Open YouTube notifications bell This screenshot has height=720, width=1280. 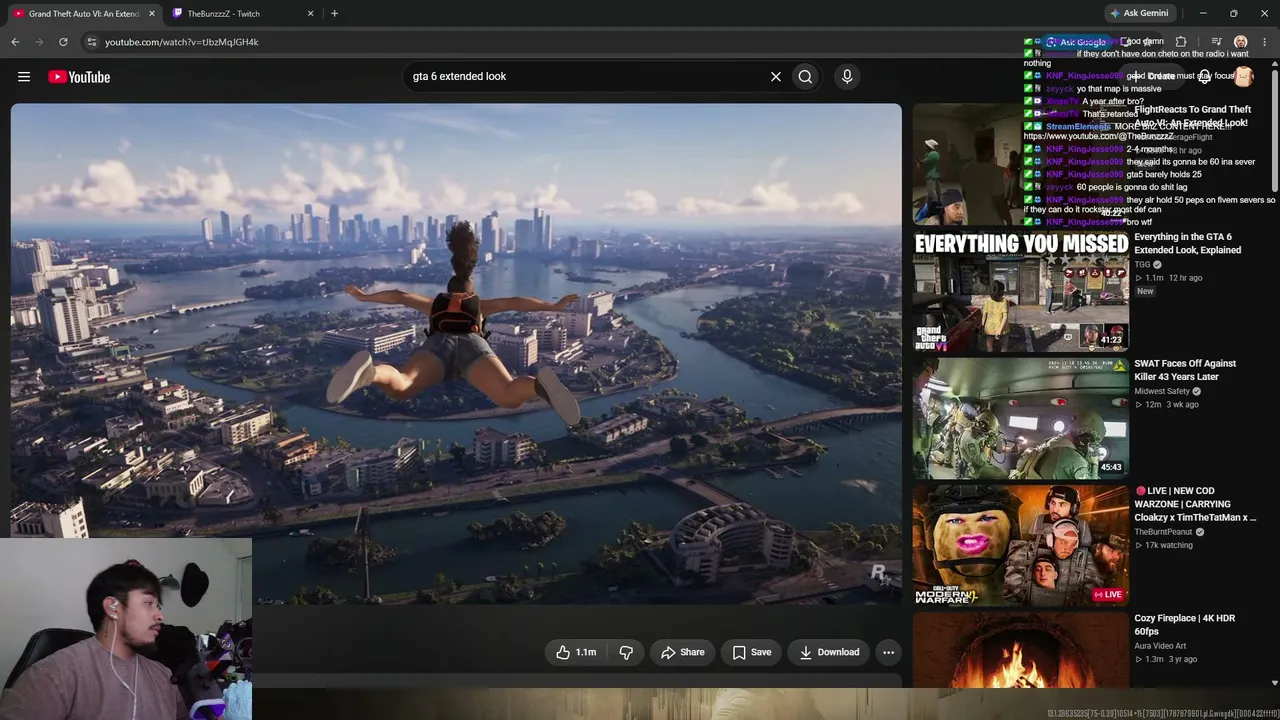click(x=1205, y=77)
